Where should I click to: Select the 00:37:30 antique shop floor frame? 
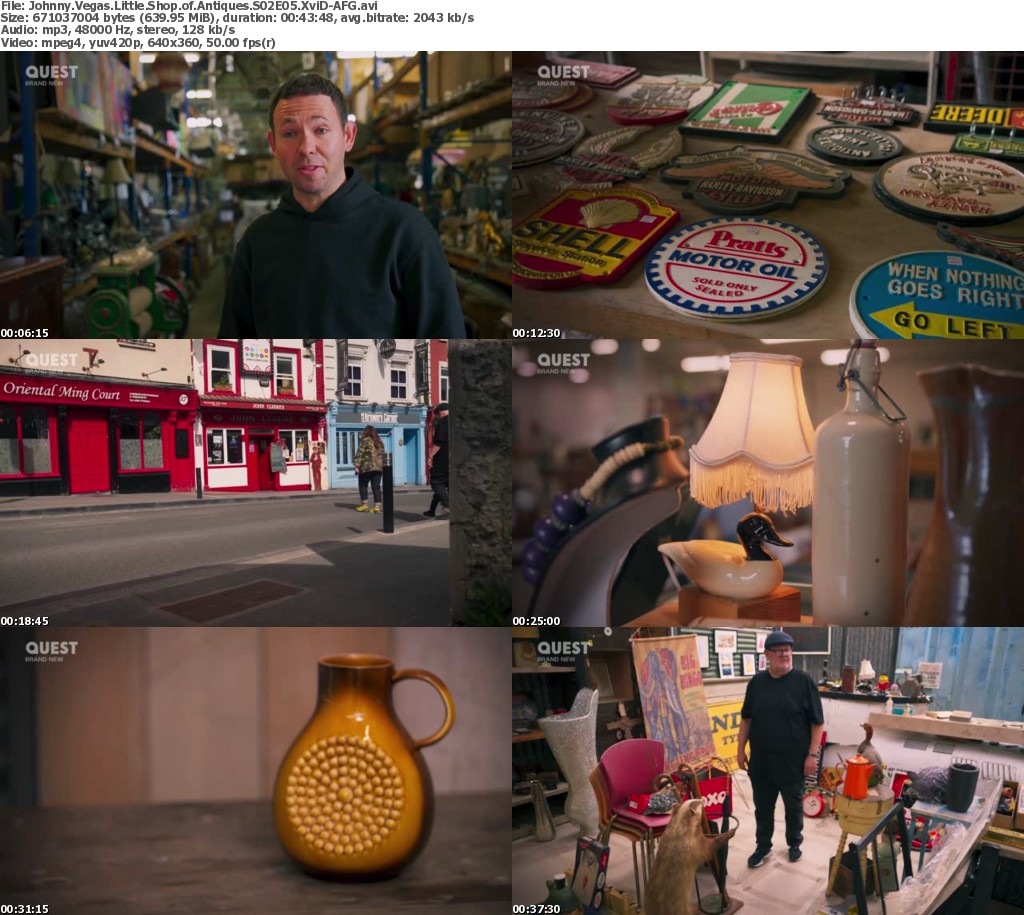coord(768,771)
